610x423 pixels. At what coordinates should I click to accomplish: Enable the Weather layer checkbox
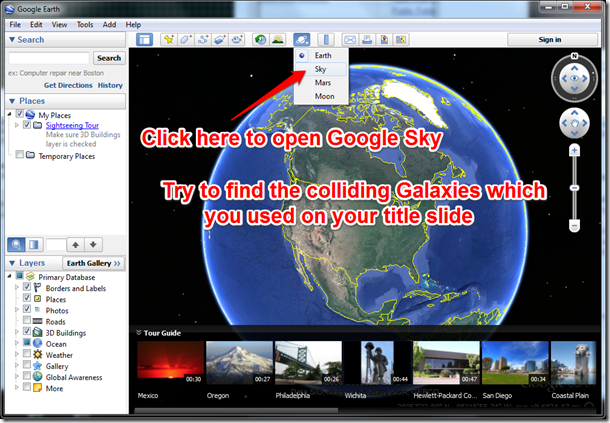pos(27,353)
